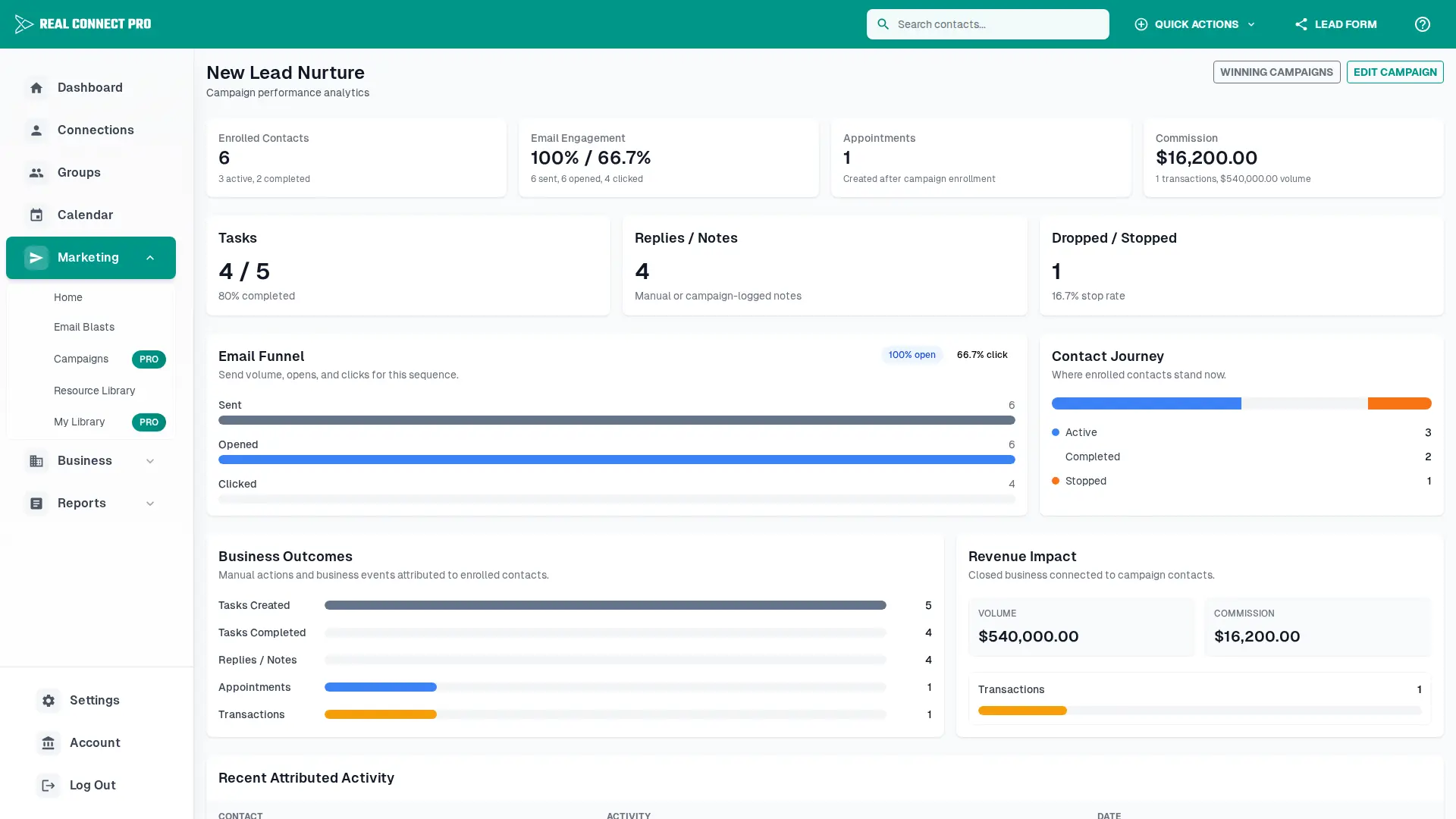1456x819 pixels.
Task: Click the Real Connect Pro logo icon
Action: pyautogui.click(x=24, y=24)
